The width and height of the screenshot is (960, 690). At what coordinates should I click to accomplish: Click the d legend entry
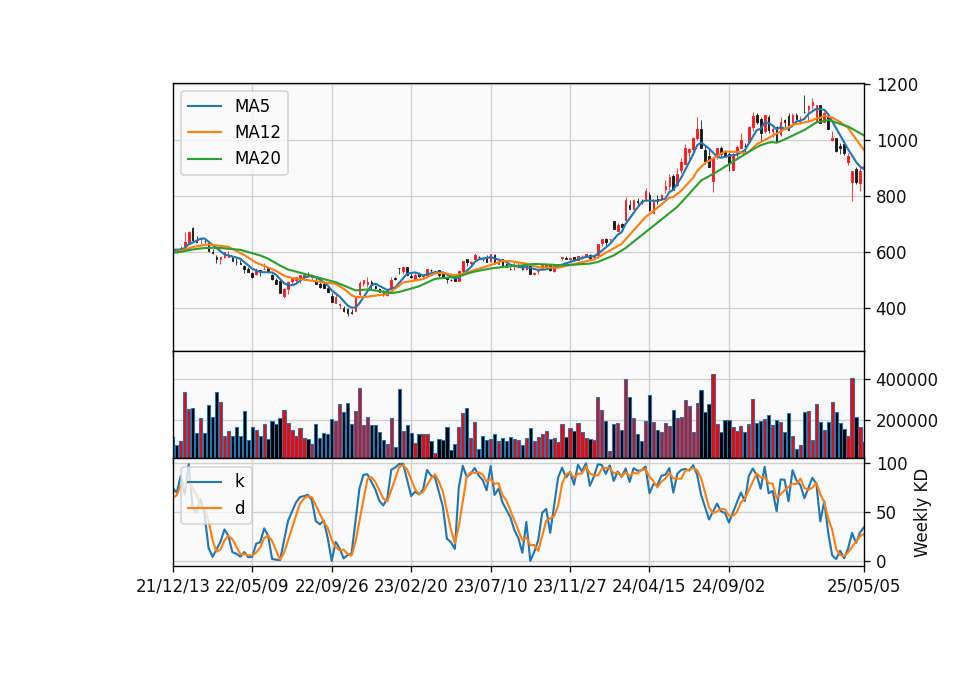tap(216, 508)
